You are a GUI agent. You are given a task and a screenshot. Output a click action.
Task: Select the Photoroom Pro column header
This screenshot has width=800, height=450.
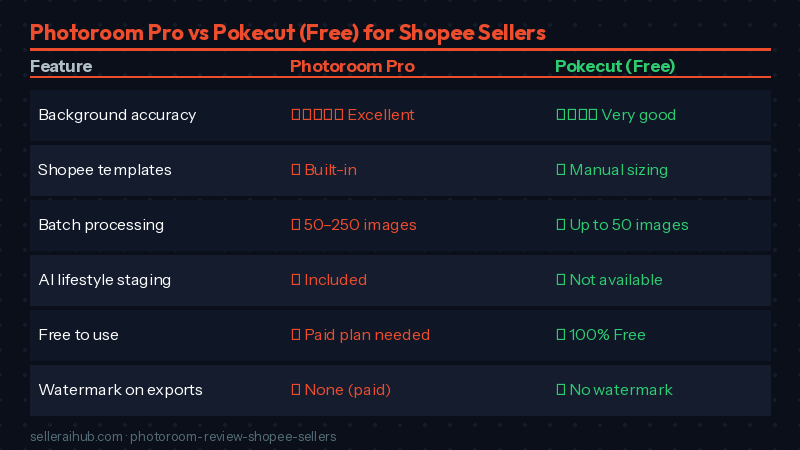point(352,67)
